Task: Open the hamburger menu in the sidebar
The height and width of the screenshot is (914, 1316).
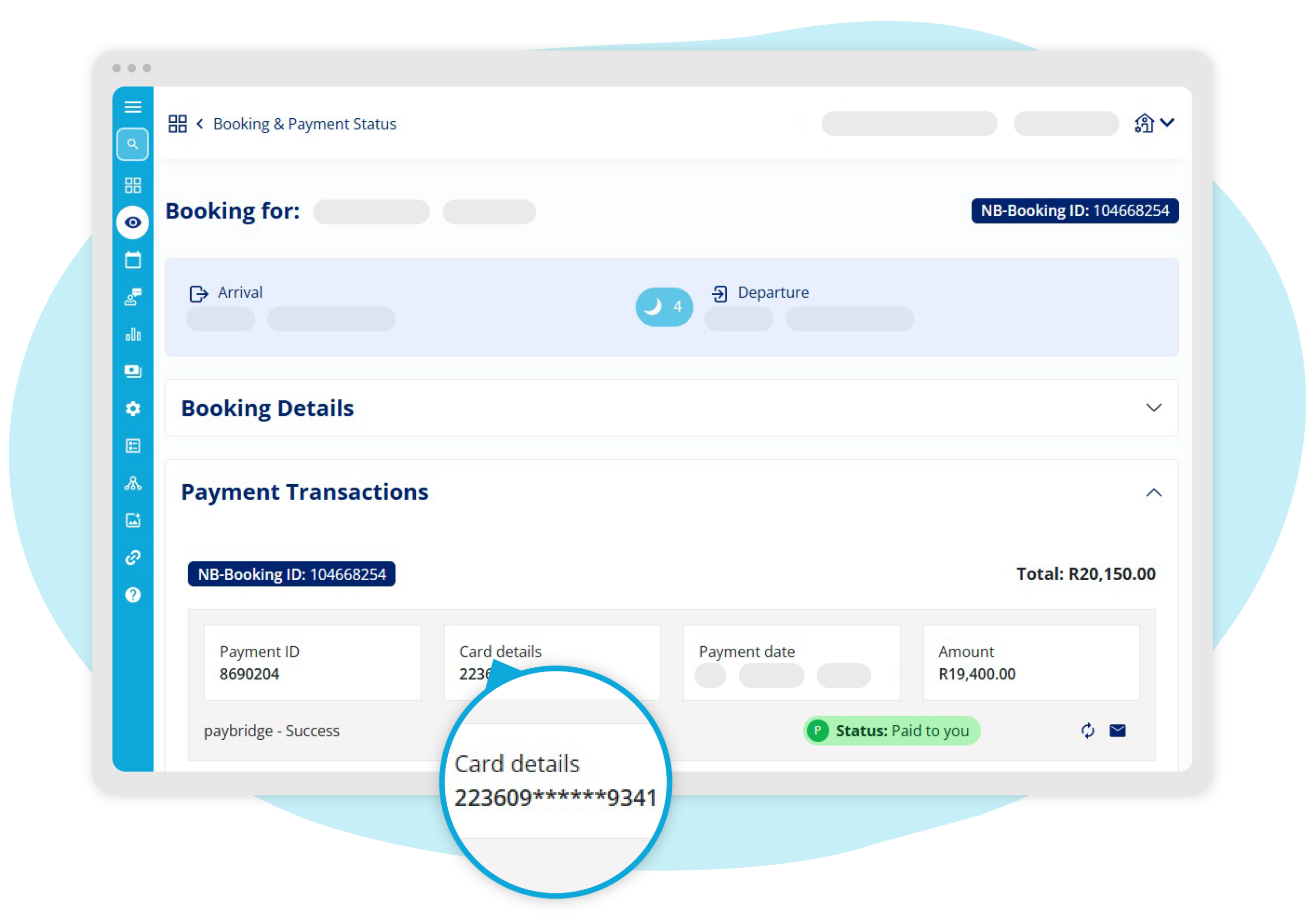Action: [133, 106]
